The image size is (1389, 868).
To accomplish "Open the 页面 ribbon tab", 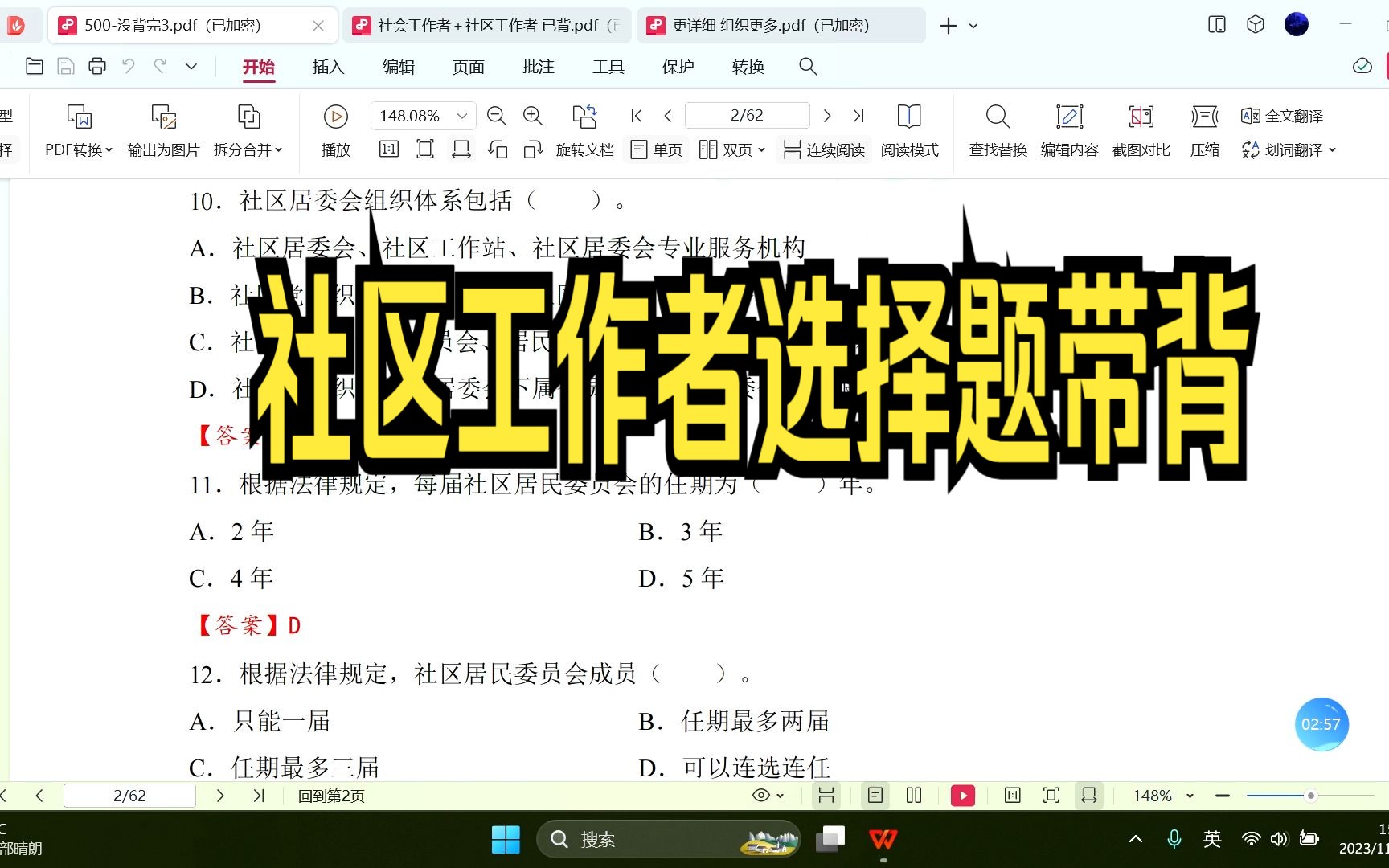I will tap(468, 67).
